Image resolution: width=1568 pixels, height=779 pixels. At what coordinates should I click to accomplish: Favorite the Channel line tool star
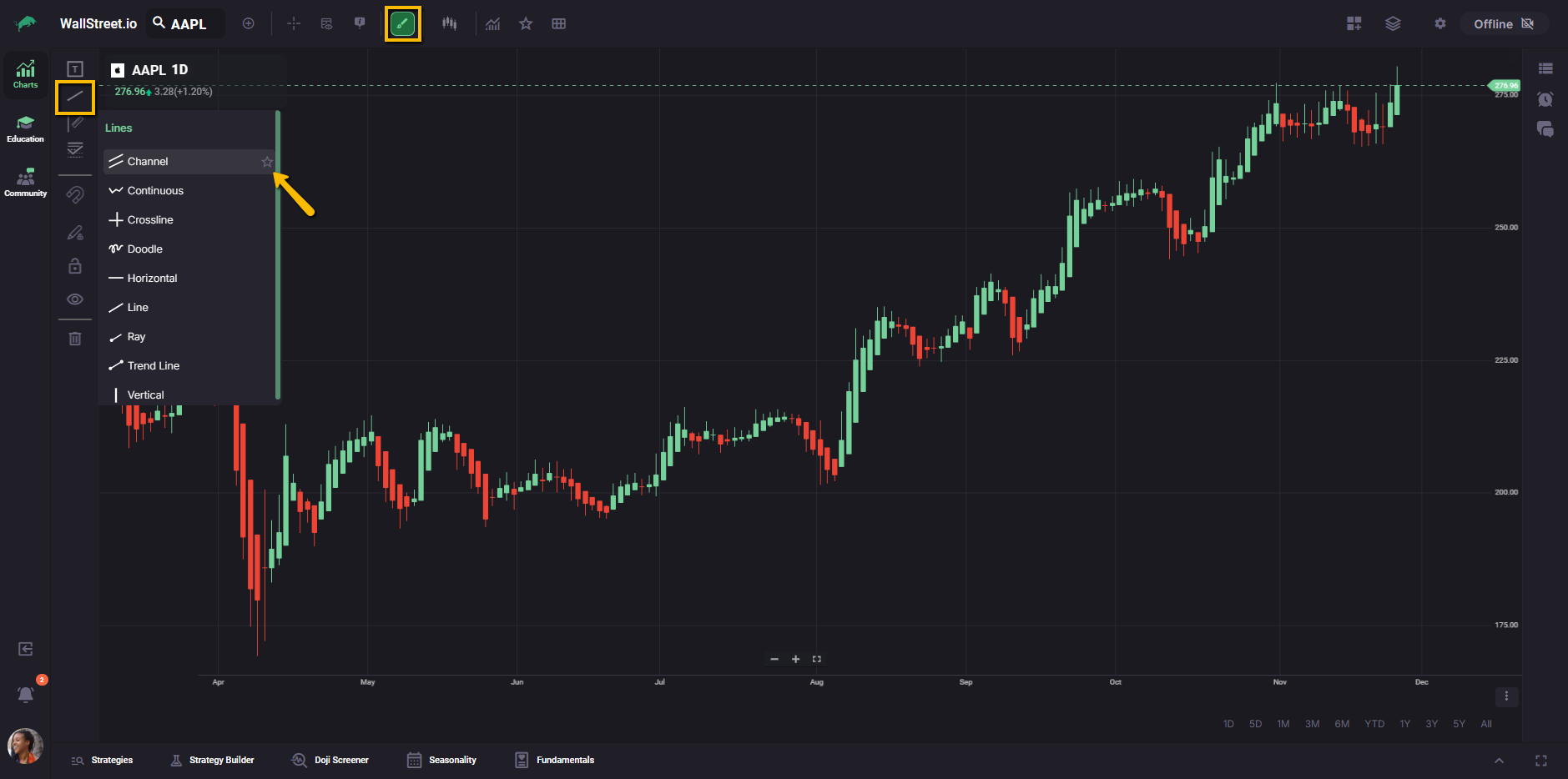click(x=267, y=162)
